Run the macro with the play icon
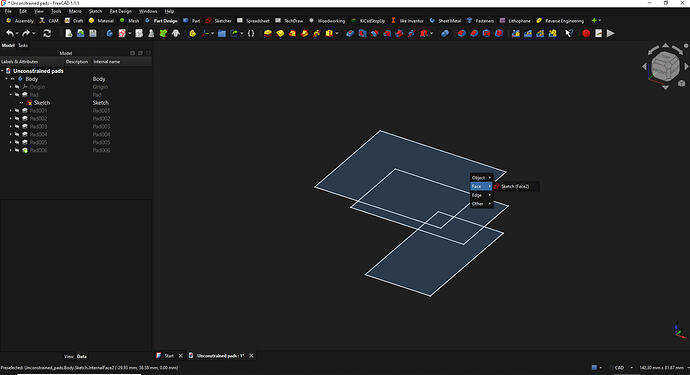690x375 pixels. tap(610, 33)
